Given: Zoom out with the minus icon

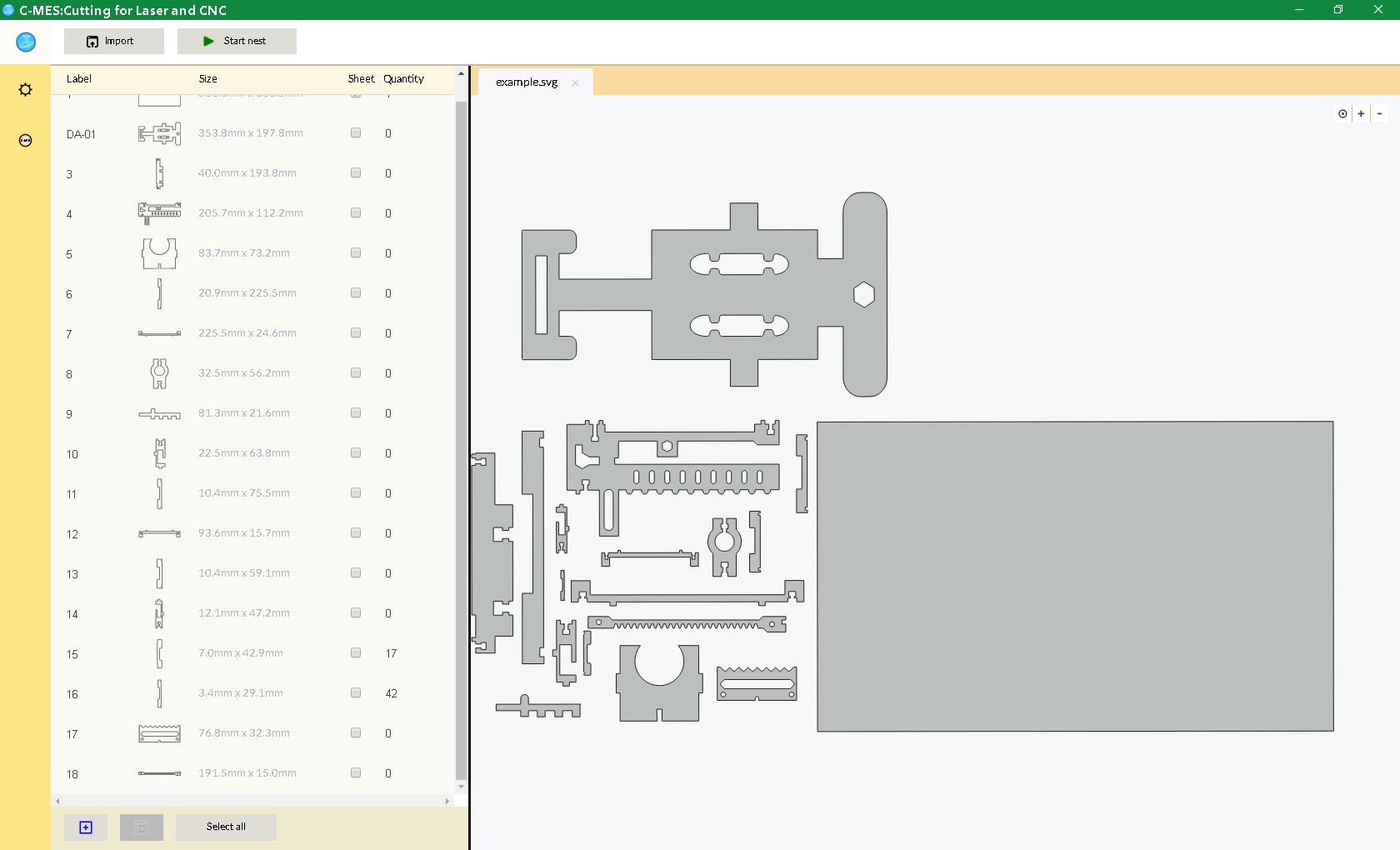Looking at the screenshot, I should pyautogui.click(x=1380, y=113).
